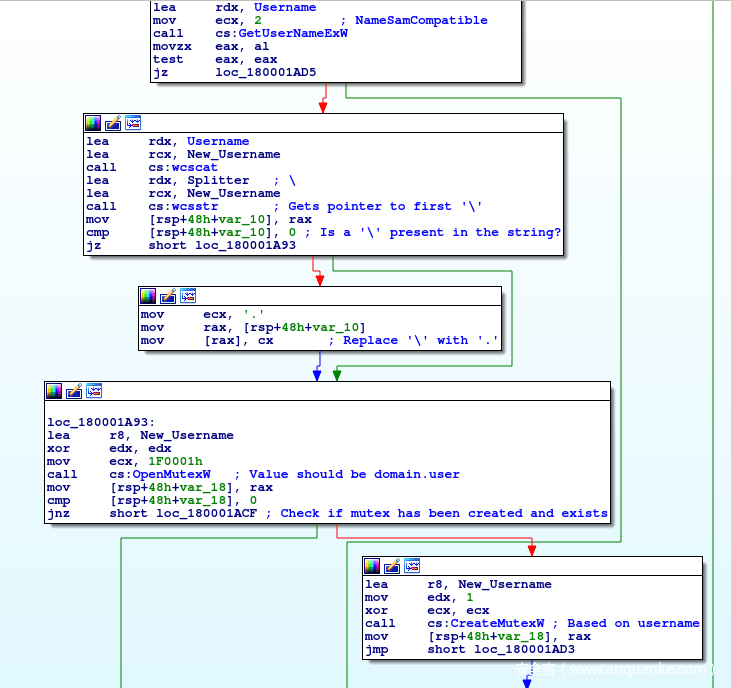
Task: Click the Splitter operand in the lea instruction
Action: pyautogui.click(x=218, y=180)
